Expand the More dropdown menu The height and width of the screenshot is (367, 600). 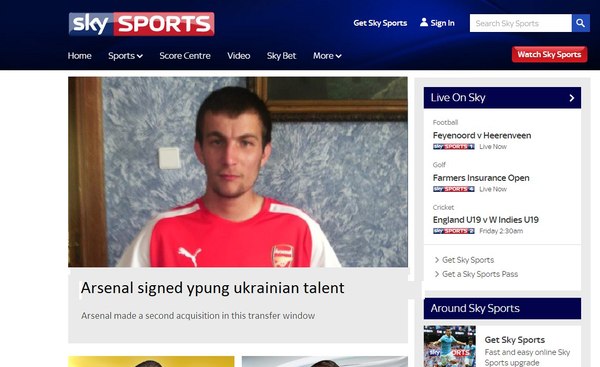point(327,56)
